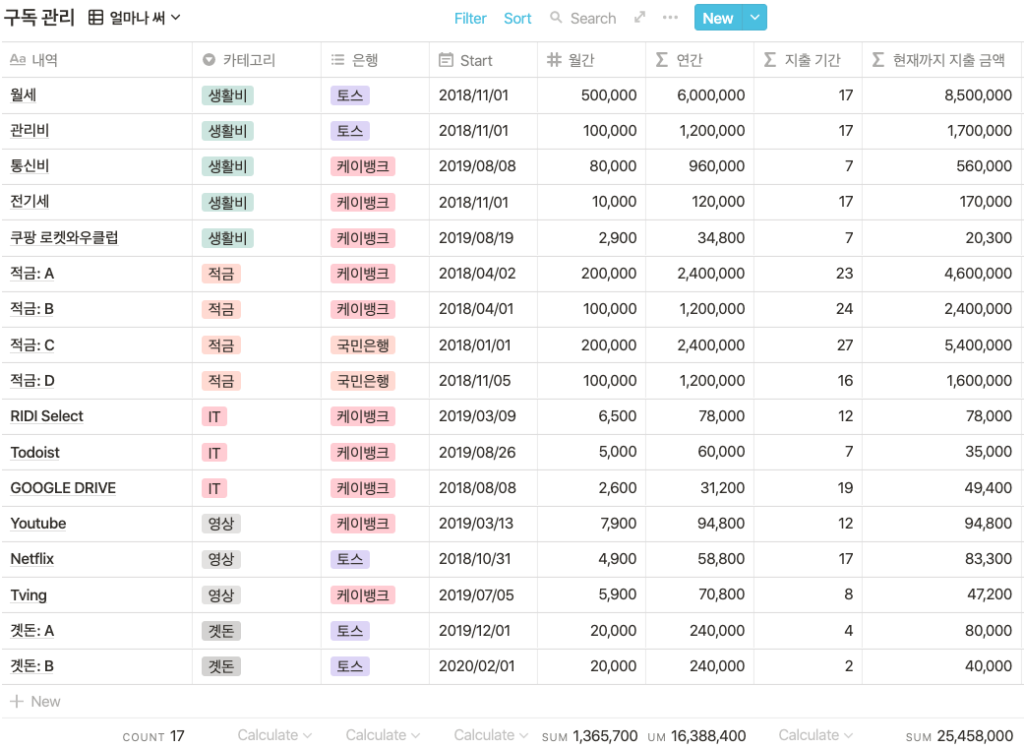Click the SUM 25,458,000 footer total

(x=959, y=736)
